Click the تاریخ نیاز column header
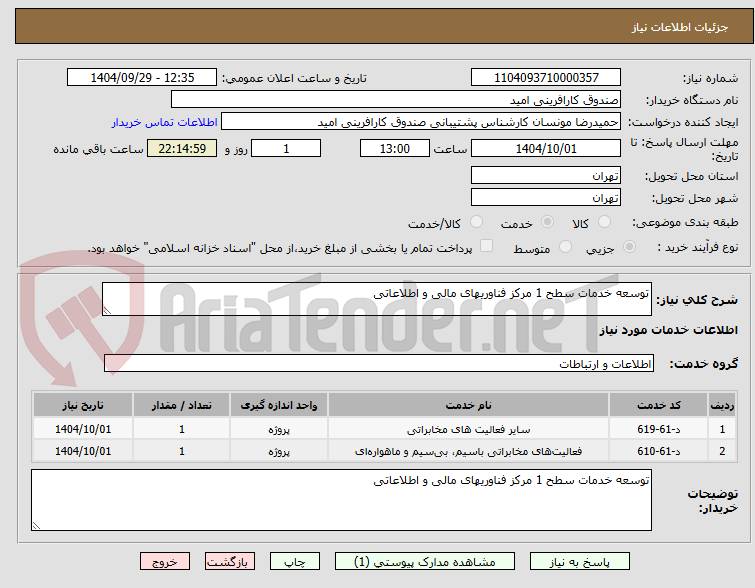 pyautogui.click(x=83, y=405)
